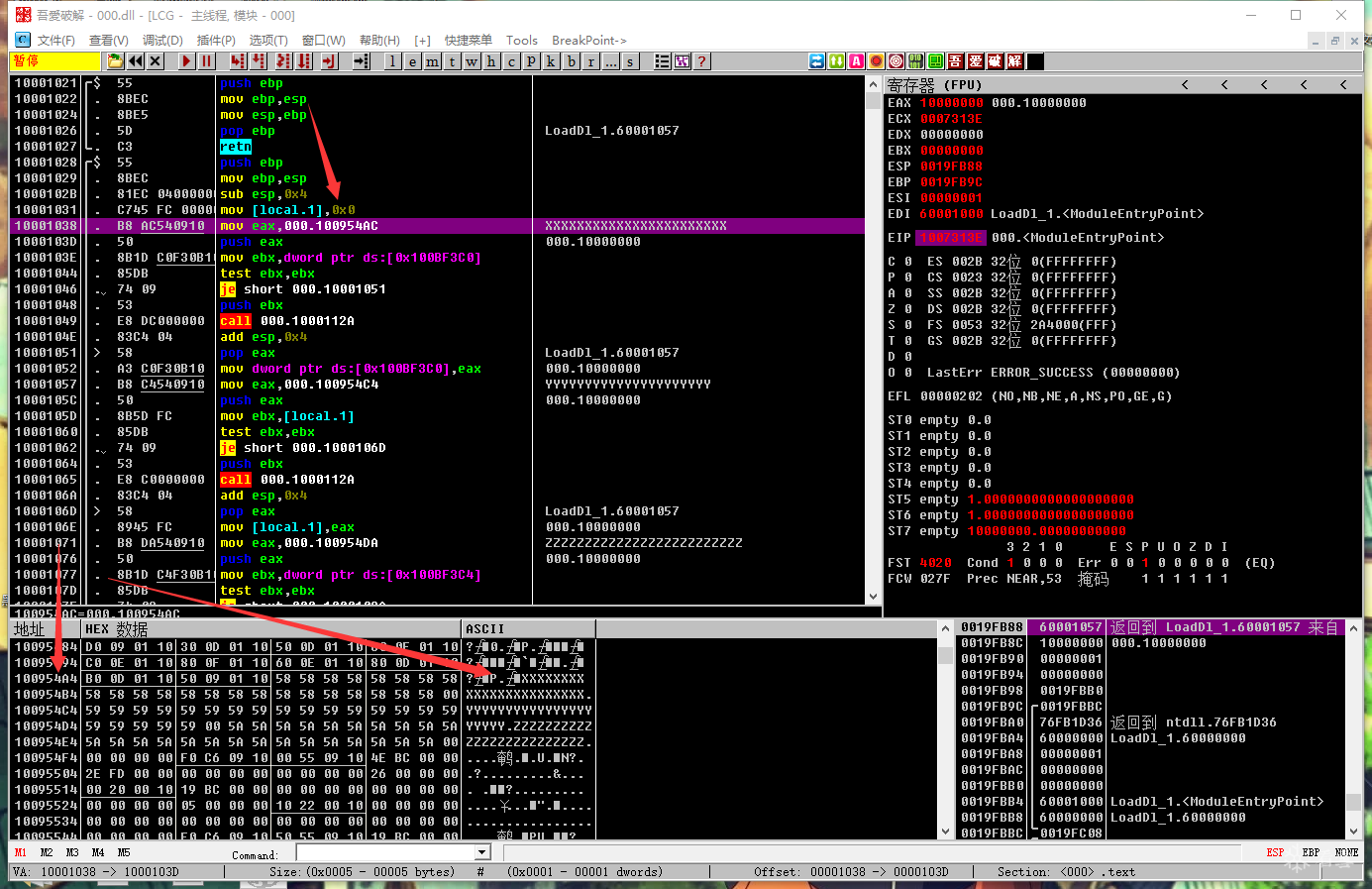Click the disassembly scrollbar down arrow
1372x889 pixels.
pyautogui.click(x=873, y=597)
